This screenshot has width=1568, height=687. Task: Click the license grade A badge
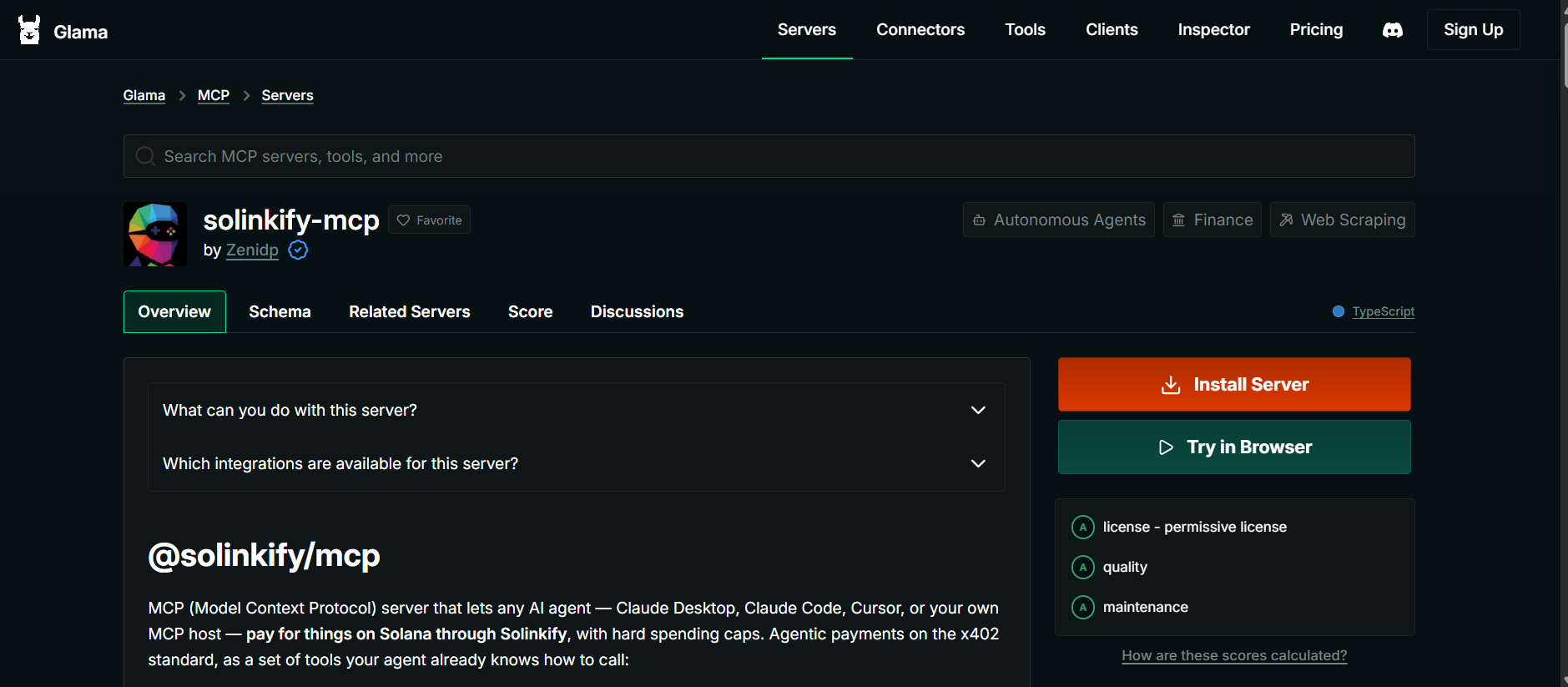point(1082,527)
